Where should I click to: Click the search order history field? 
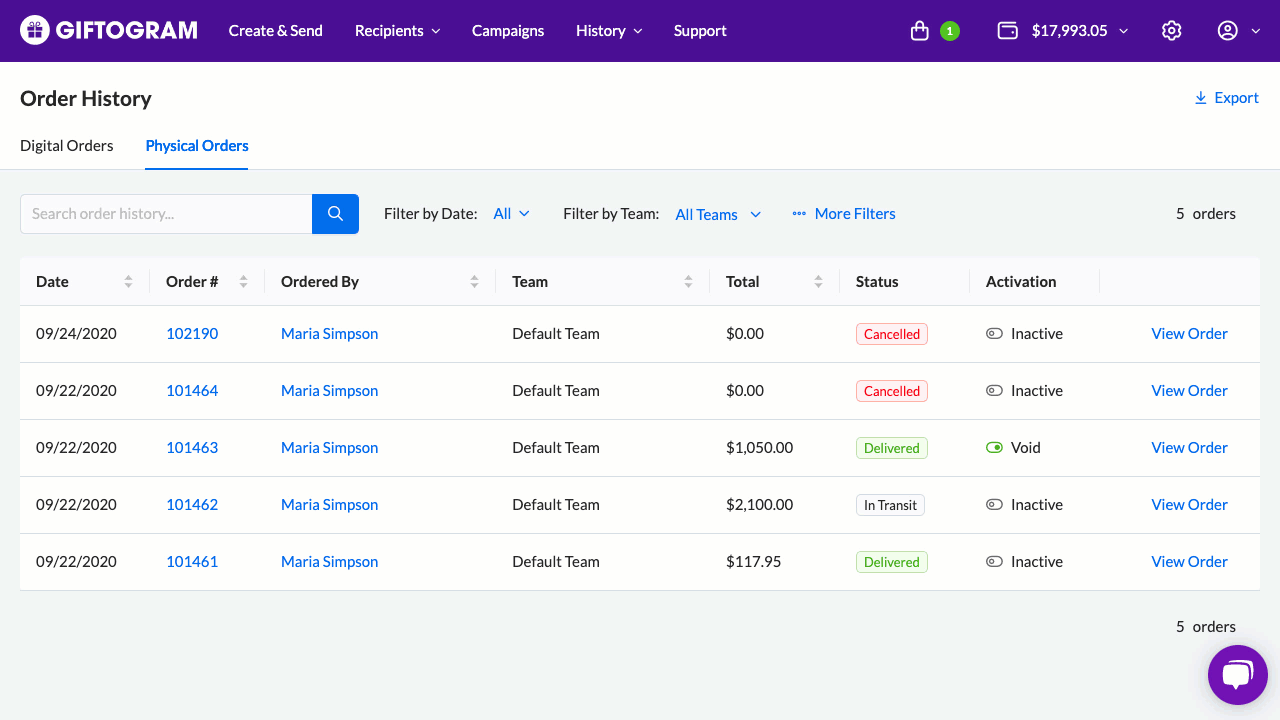tap(166, 214)
